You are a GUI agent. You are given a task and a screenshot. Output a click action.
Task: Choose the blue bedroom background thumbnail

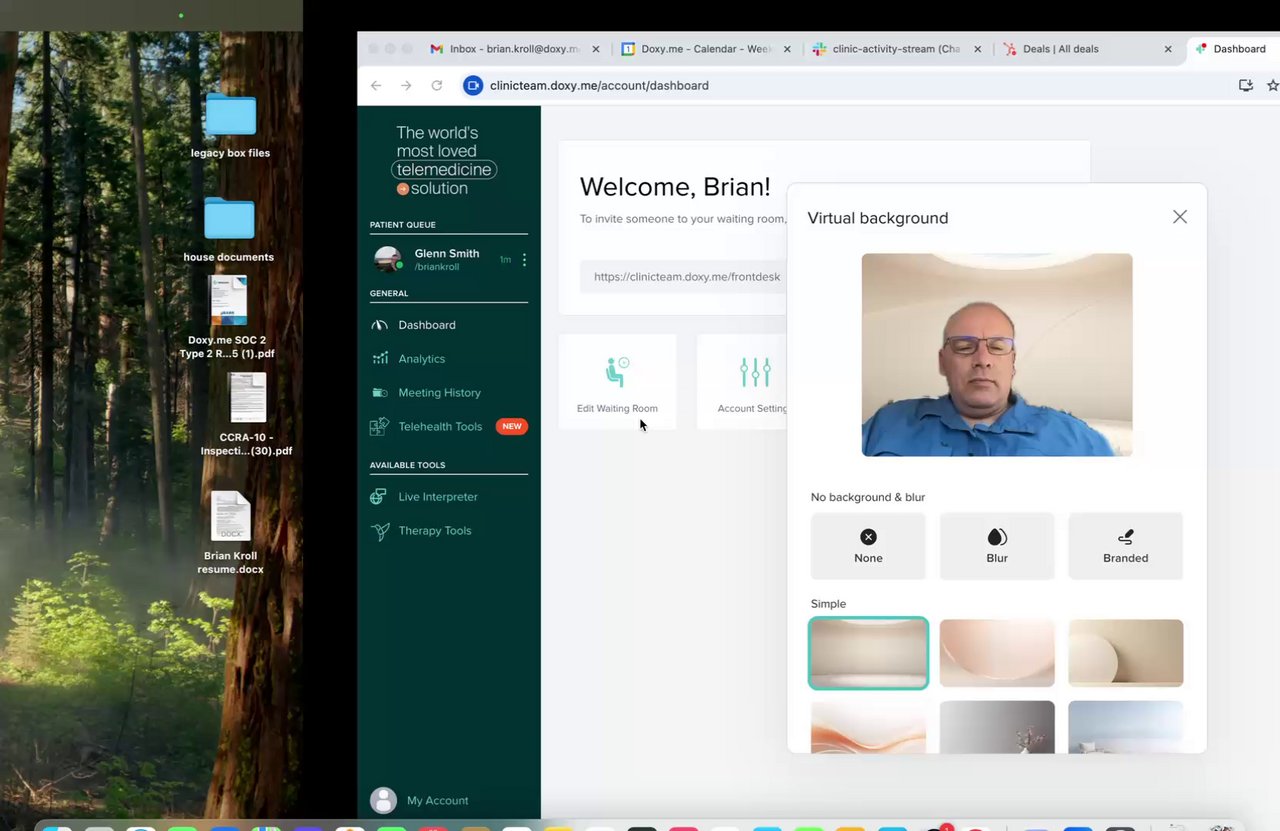[1126, 727]
